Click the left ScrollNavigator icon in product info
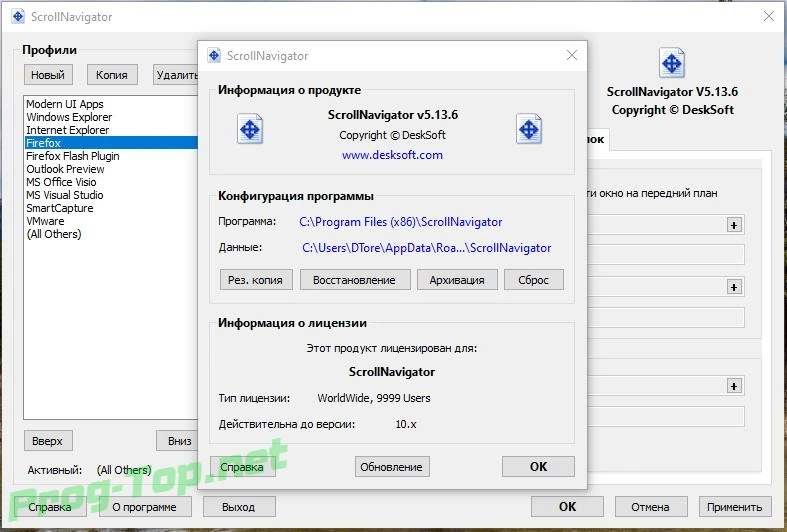The height and width of the screenshot is (532, 787). point(250,129)
